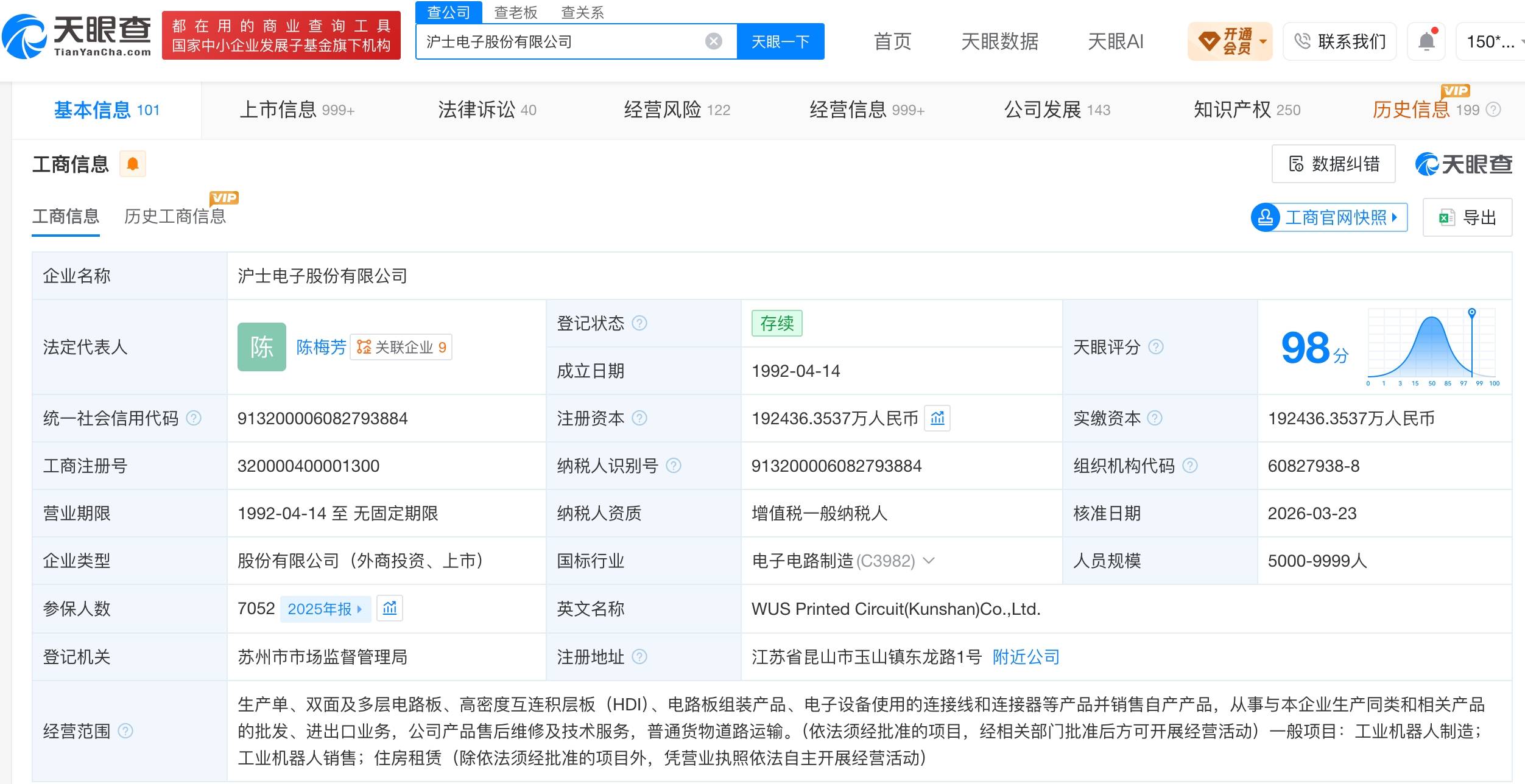Click help icon next to 统一社会信用代码

tap(193, 418)
